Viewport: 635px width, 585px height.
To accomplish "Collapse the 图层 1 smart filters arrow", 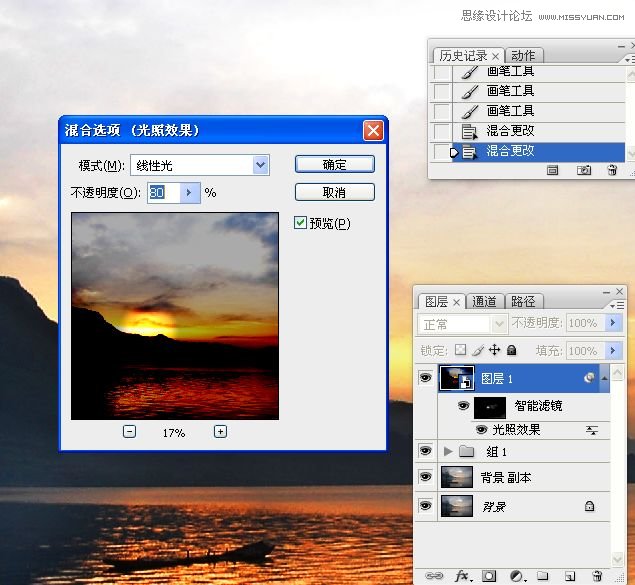I will [604, 378].
